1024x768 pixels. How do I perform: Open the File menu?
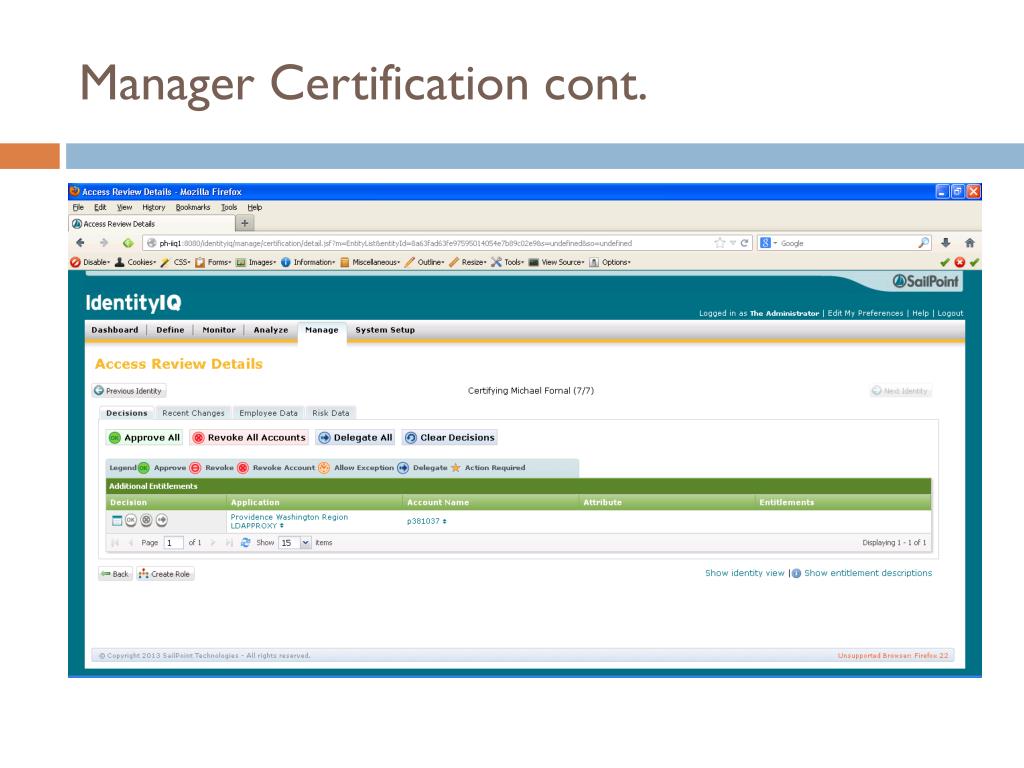pos(78,207)
